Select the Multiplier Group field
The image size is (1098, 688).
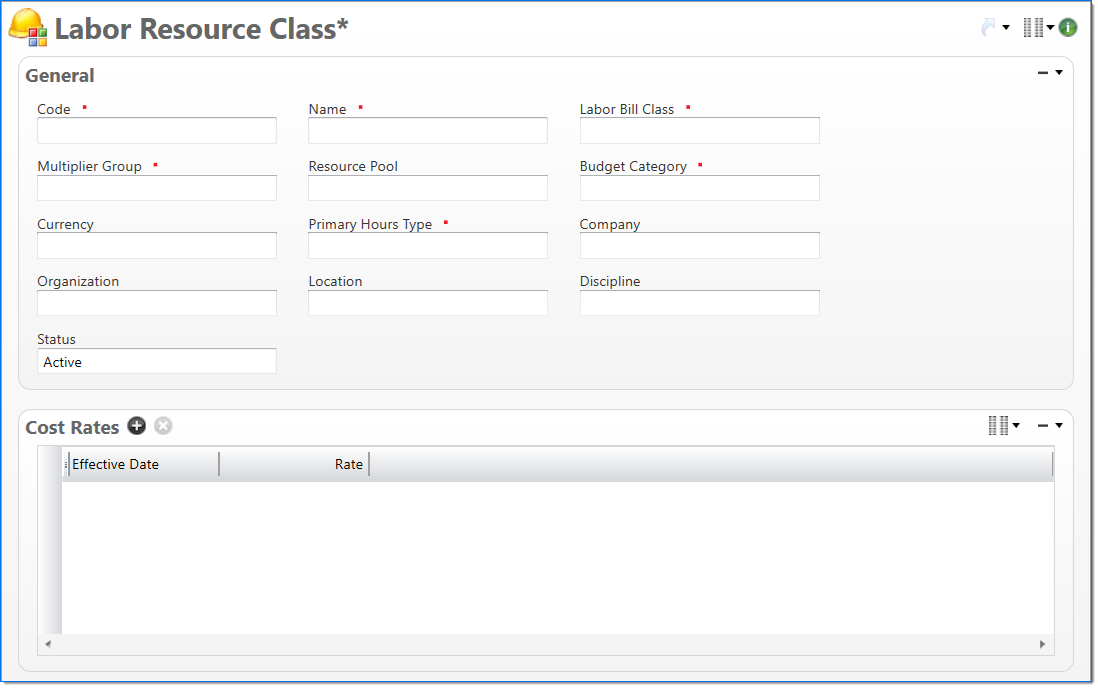click(x=157, y=188)
